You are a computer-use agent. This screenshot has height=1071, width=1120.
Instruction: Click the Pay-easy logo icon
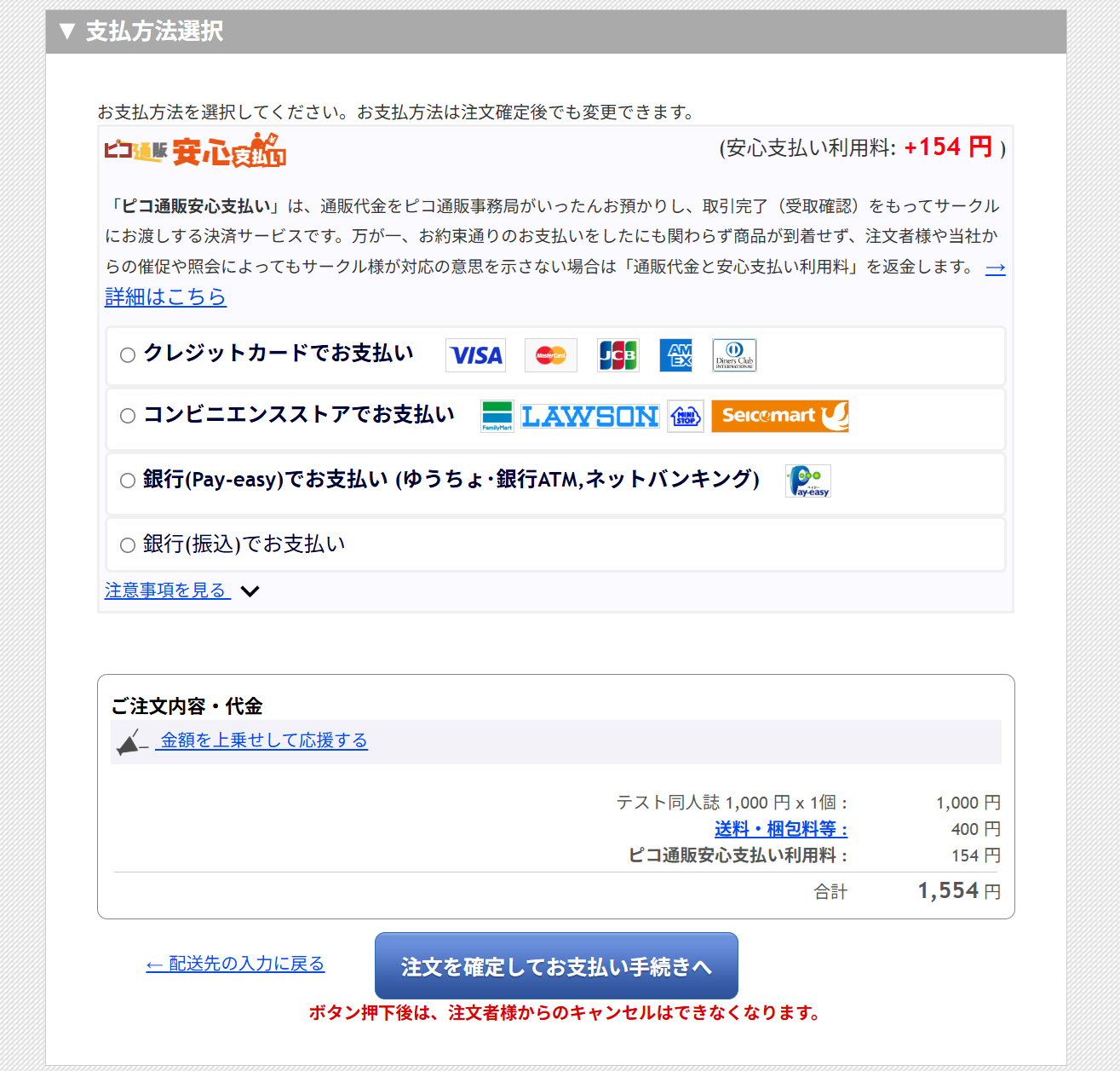[x=807, y=481]
